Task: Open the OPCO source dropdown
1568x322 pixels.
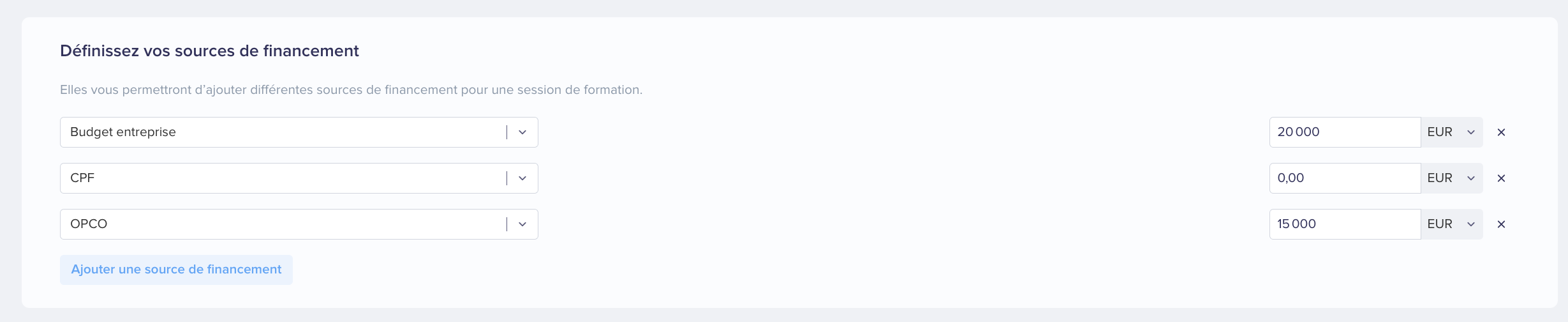Action: click(299, 224)
